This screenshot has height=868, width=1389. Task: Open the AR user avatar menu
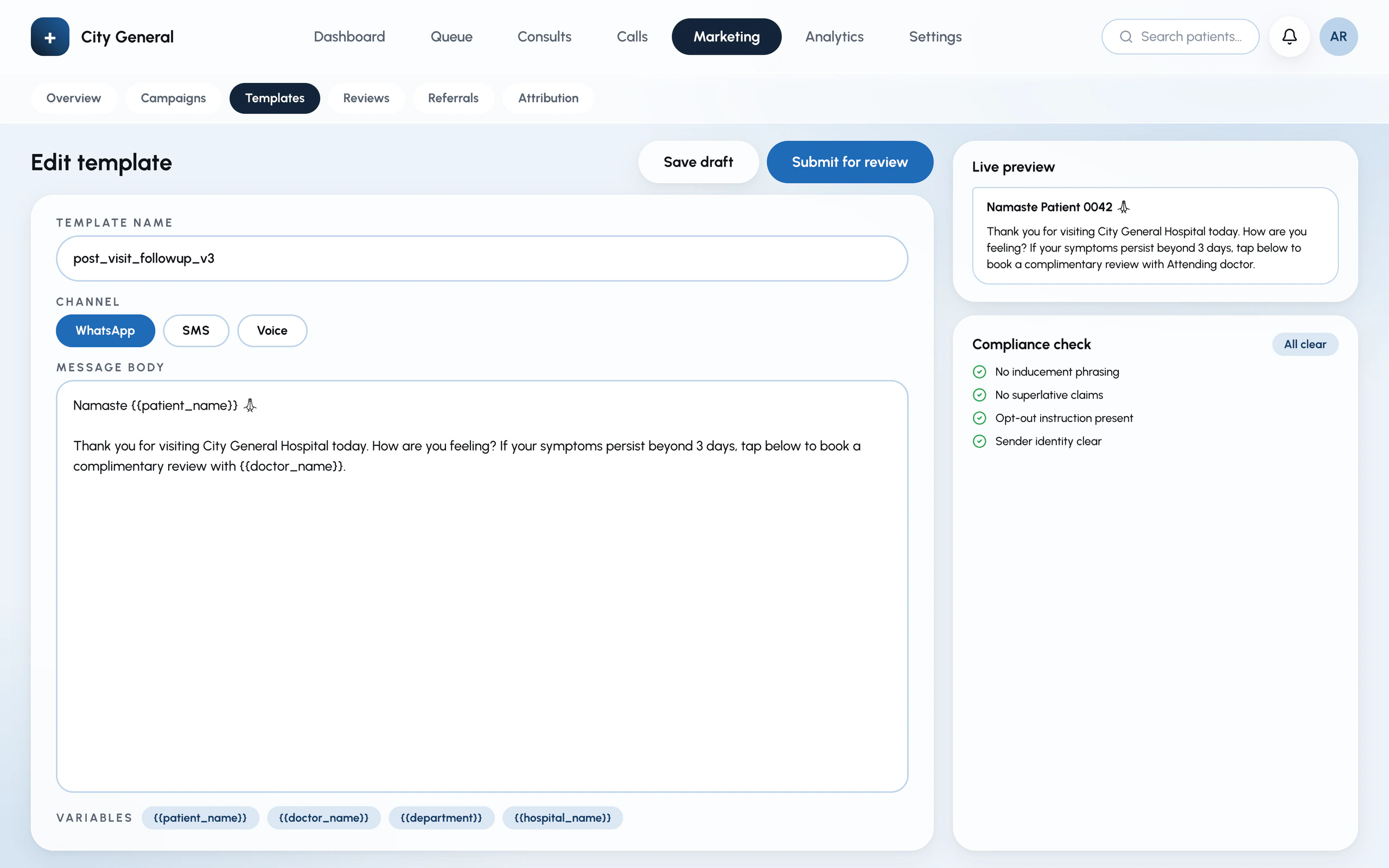[x=1338, y=37]
